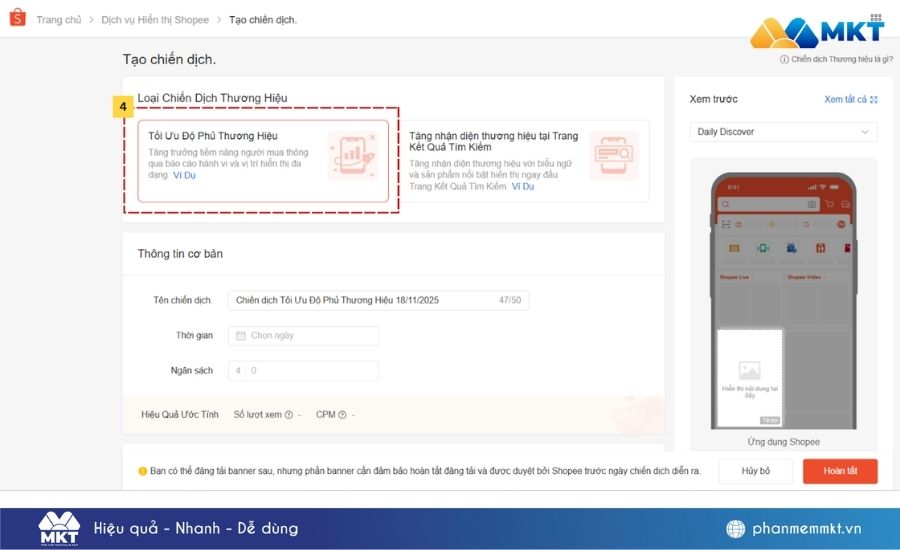Click the 47/50 character counter
The height and width of the screenshot is (550, 900).
[x=510, y=300]
